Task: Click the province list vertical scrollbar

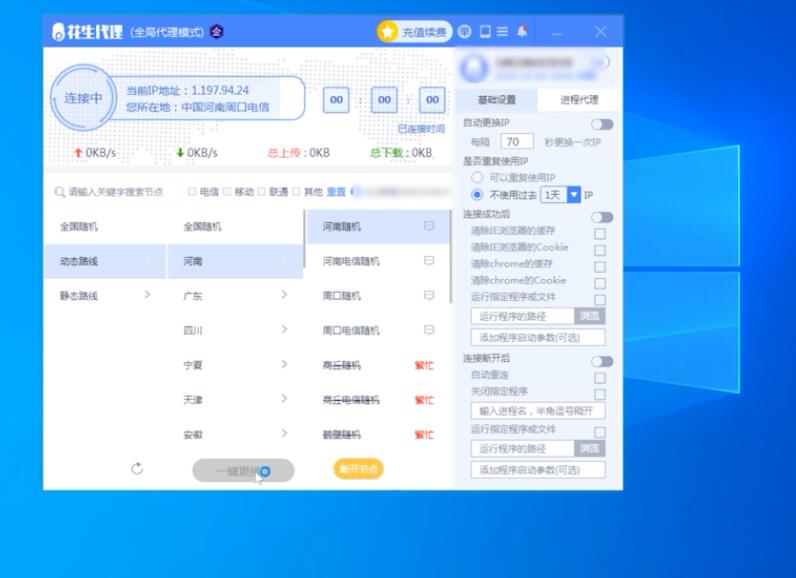Action: pos(305,239)
